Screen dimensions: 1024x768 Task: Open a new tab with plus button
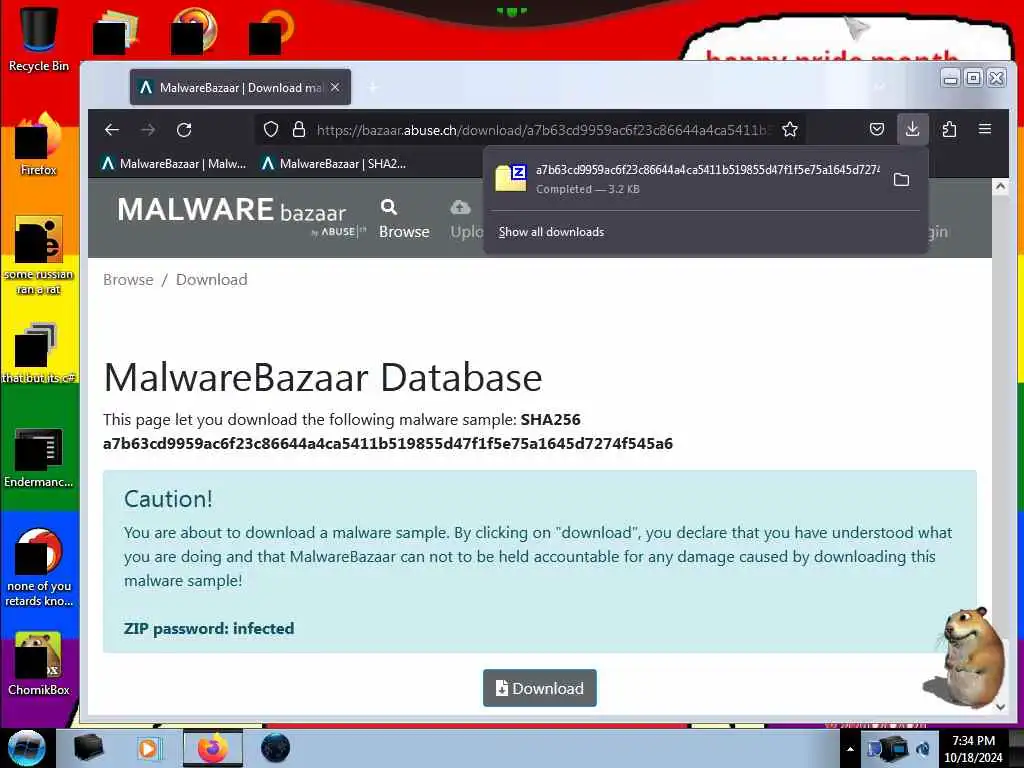(x=373, y=88)
